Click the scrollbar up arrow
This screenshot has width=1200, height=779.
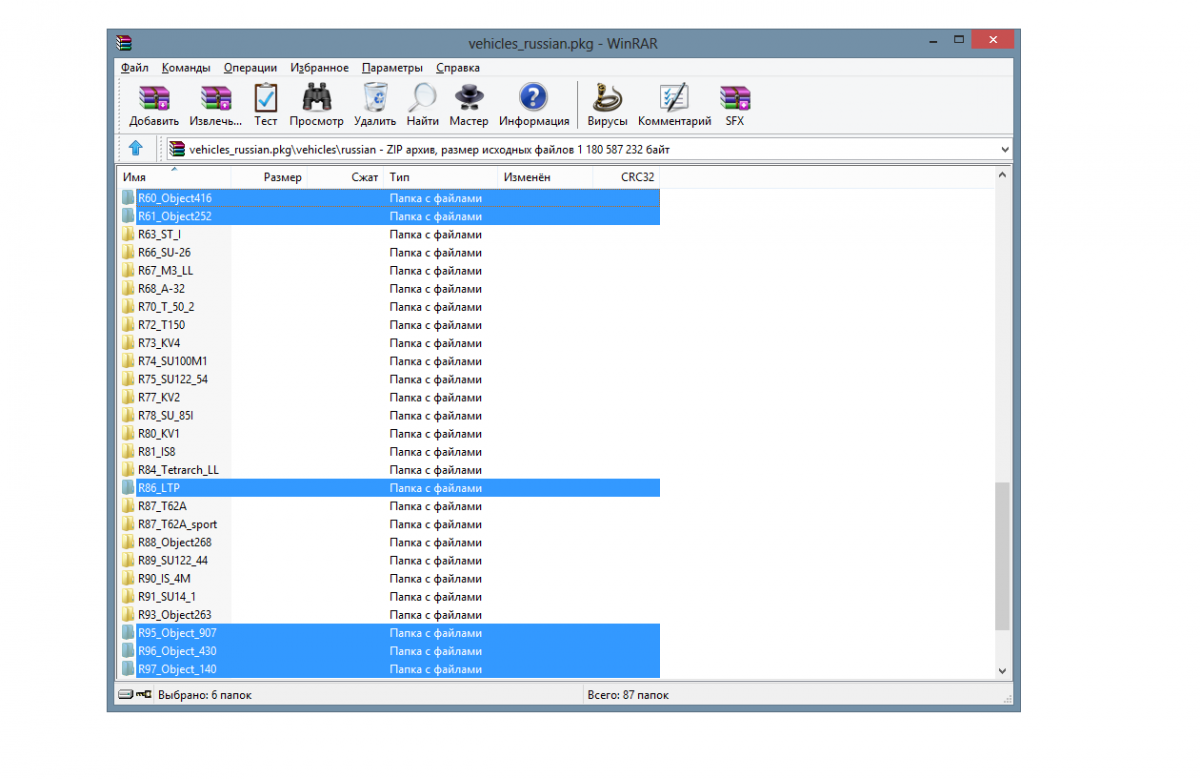coord(1003,175)
